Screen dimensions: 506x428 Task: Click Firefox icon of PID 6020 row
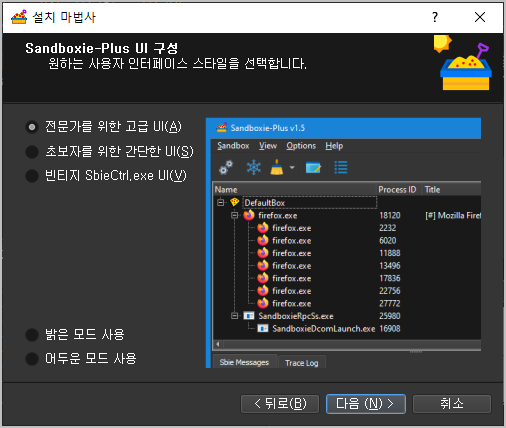263,240
